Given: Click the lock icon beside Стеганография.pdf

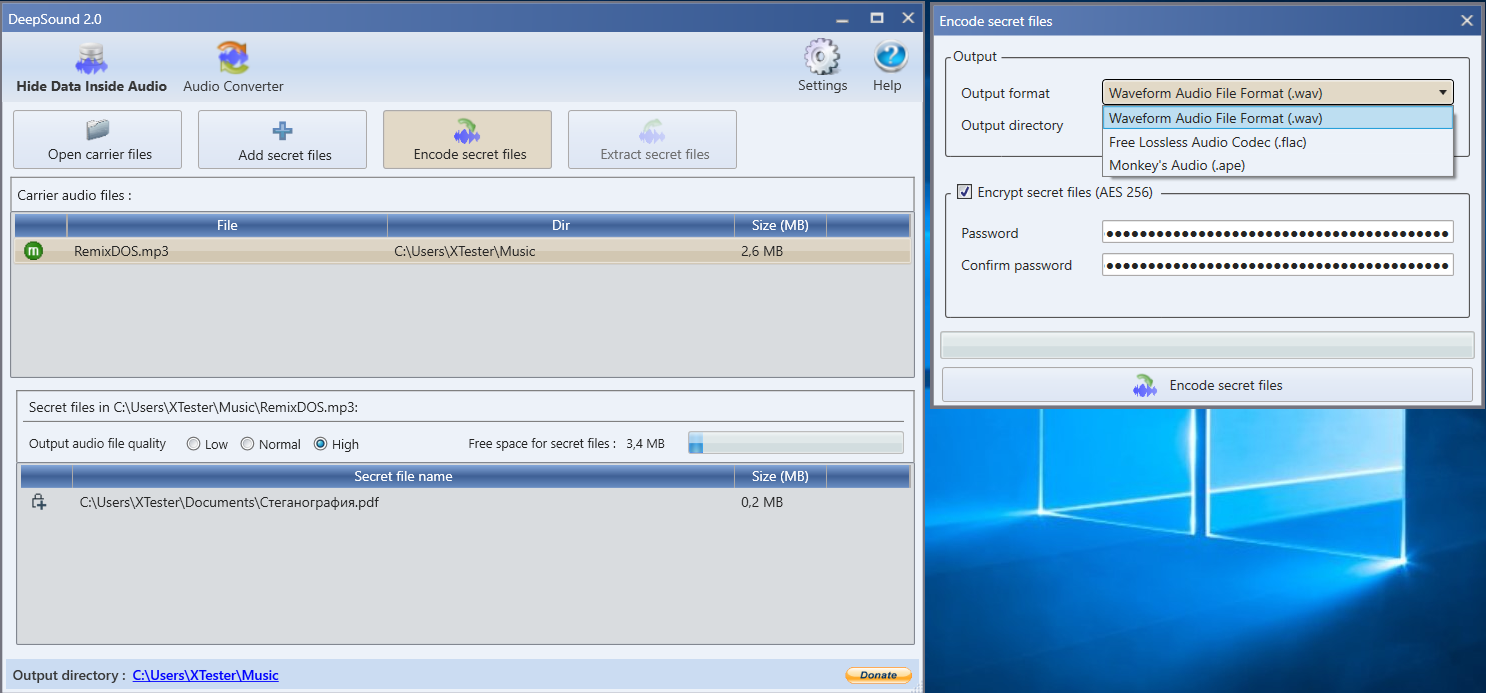Looking at the screenshot, I should tap(39, 502).
